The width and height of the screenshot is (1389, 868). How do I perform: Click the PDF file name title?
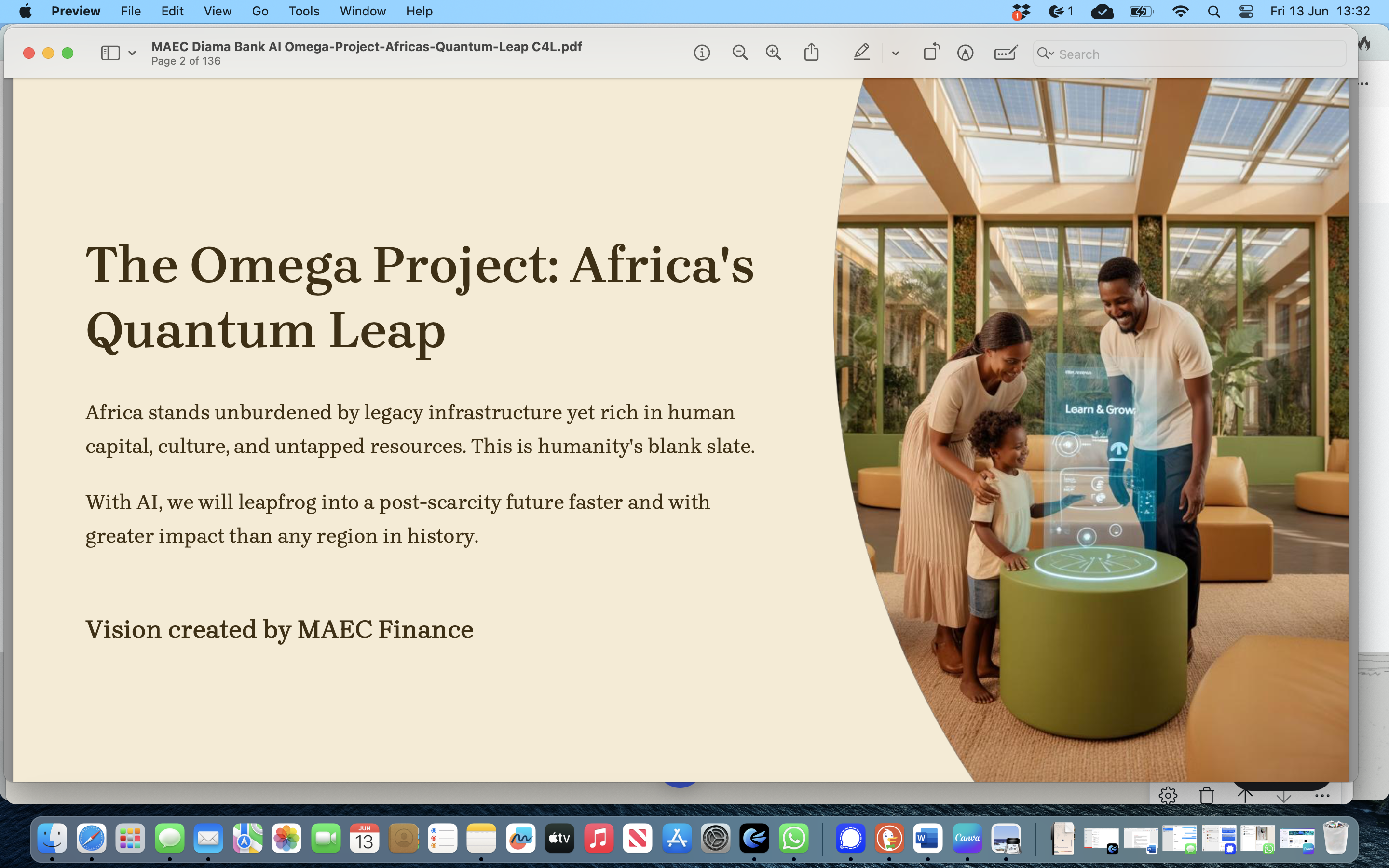pos(366,46)
